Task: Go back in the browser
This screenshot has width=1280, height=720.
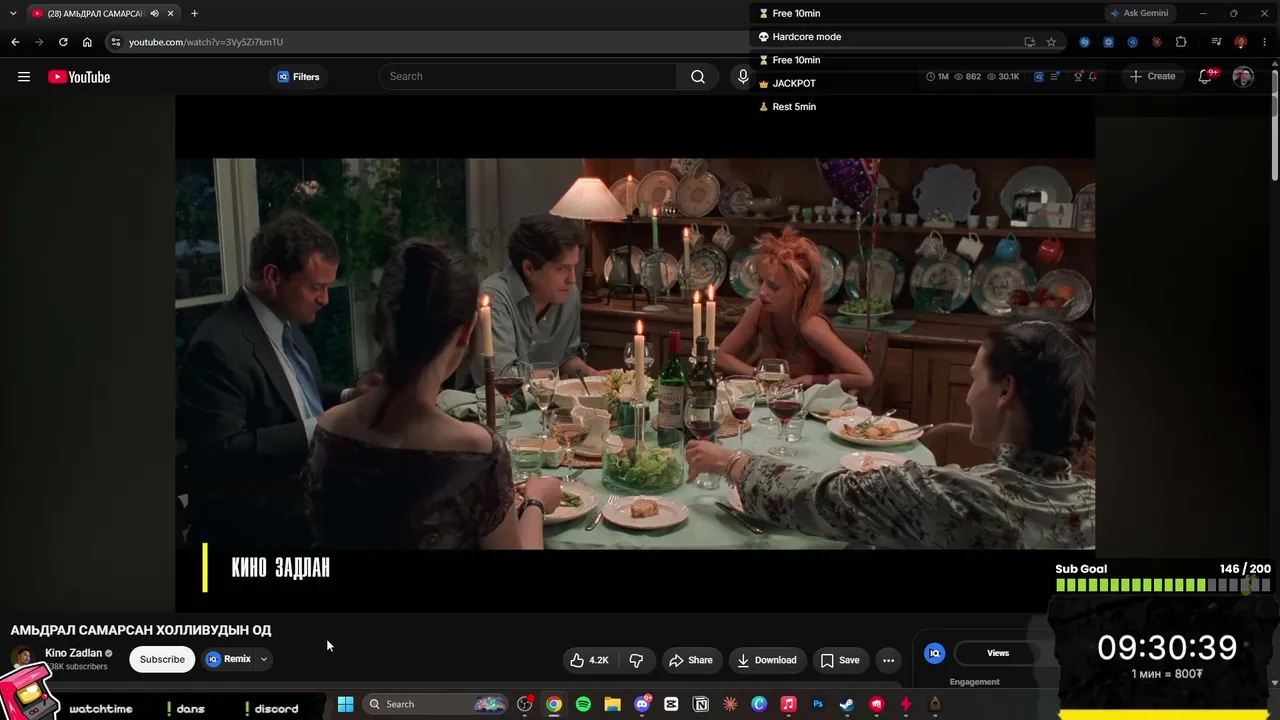Action: coord(15,42)
